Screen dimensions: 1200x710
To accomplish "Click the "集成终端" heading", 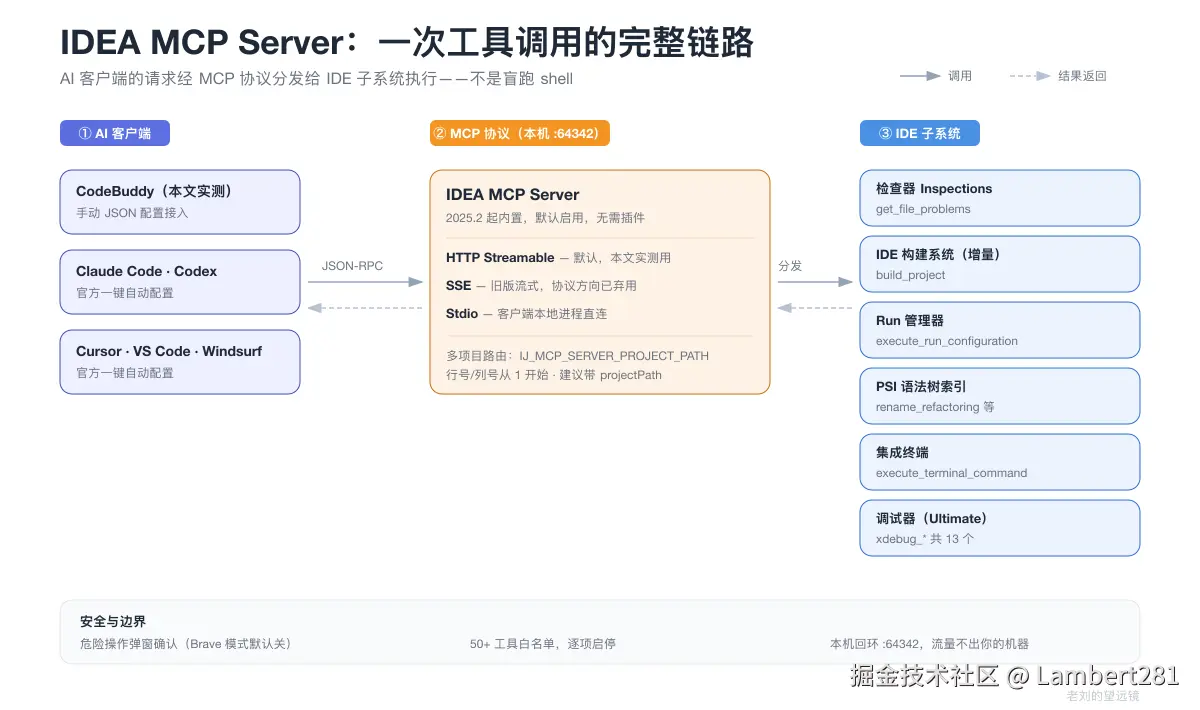I will [902, 453].
